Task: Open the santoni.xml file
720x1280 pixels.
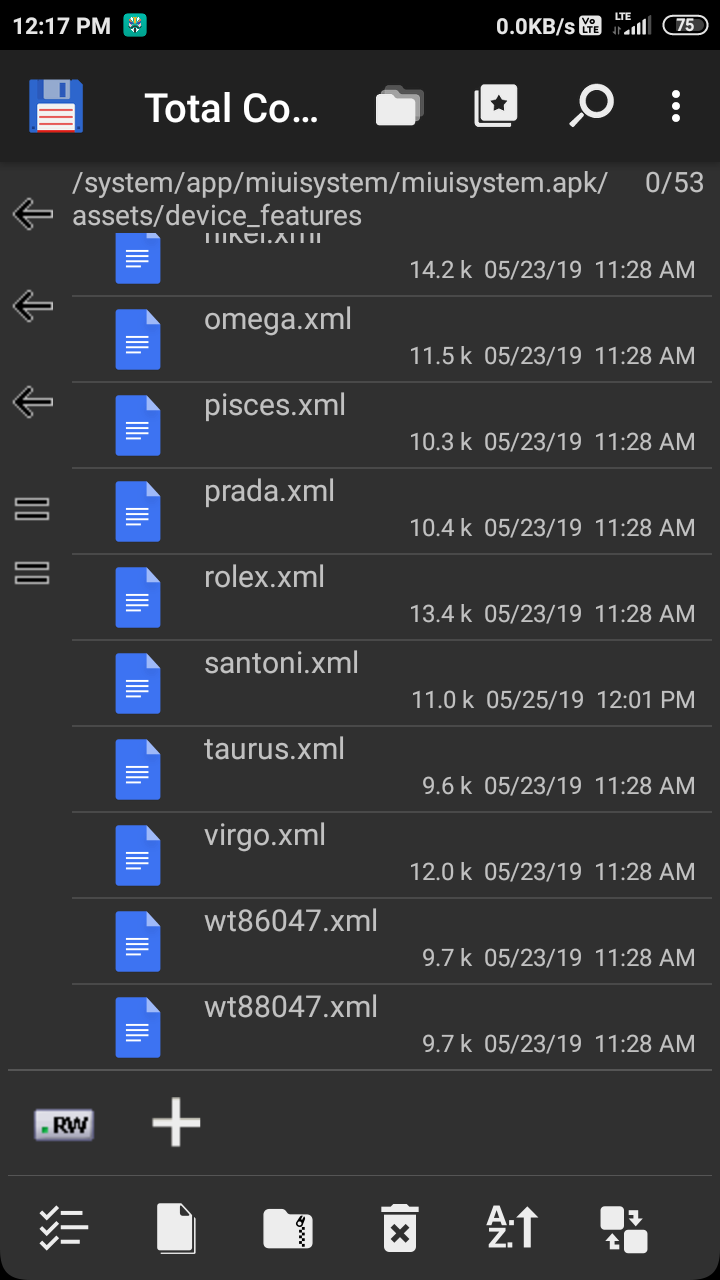Action: pos(384,683)
